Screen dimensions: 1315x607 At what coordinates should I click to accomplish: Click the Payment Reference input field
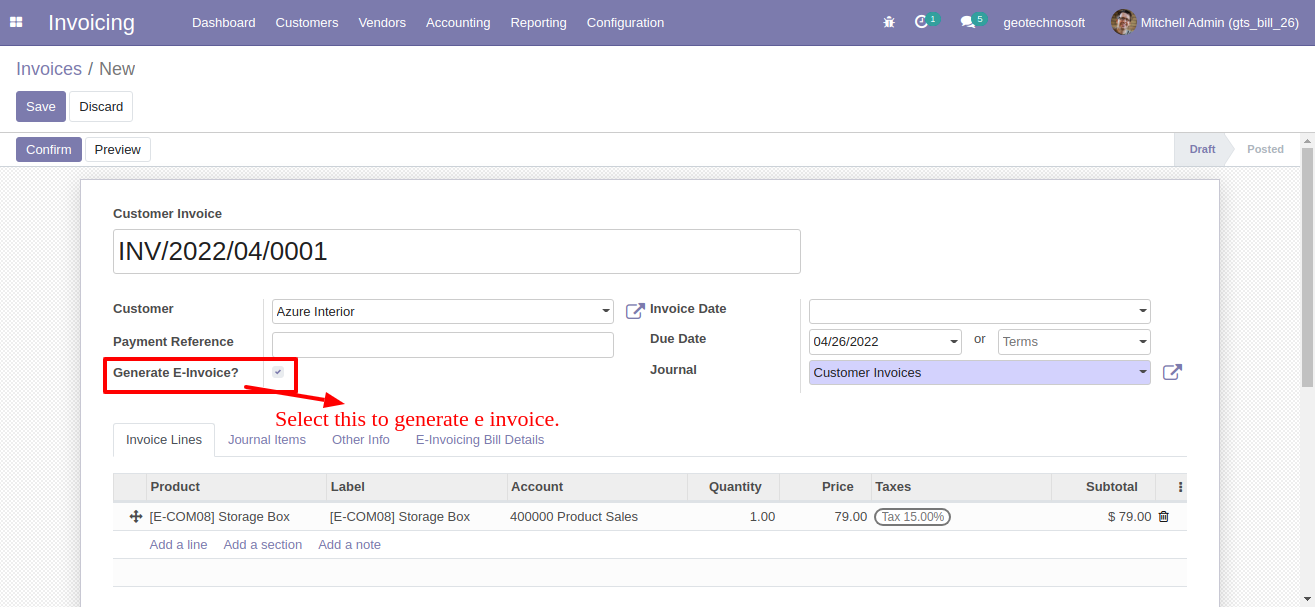(442, 345)
